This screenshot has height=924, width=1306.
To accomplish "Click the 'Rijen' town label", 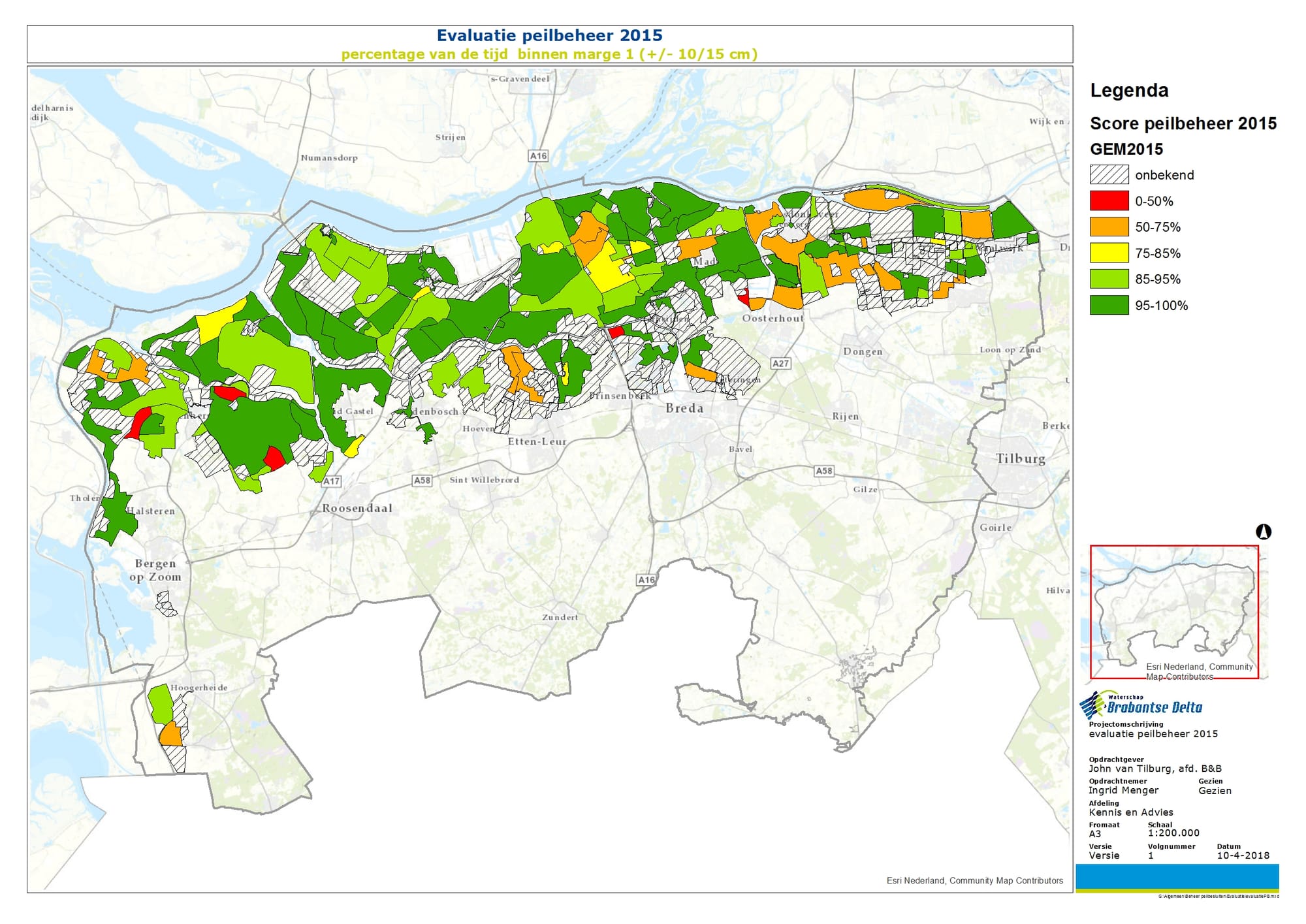I will 846,417.
